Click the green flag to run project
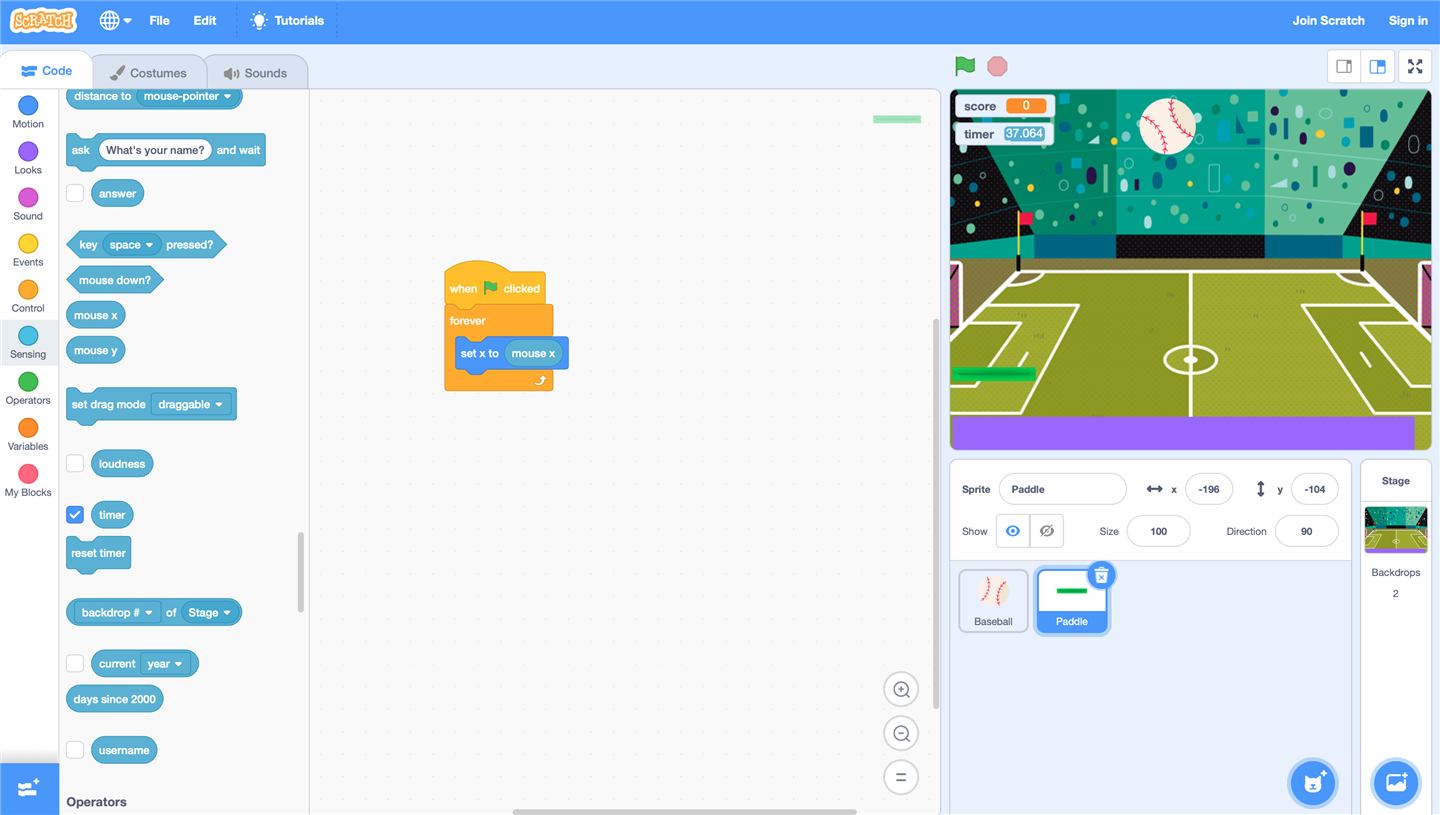This screenshot has height=815, width=1440. click(x=965, y=66)
